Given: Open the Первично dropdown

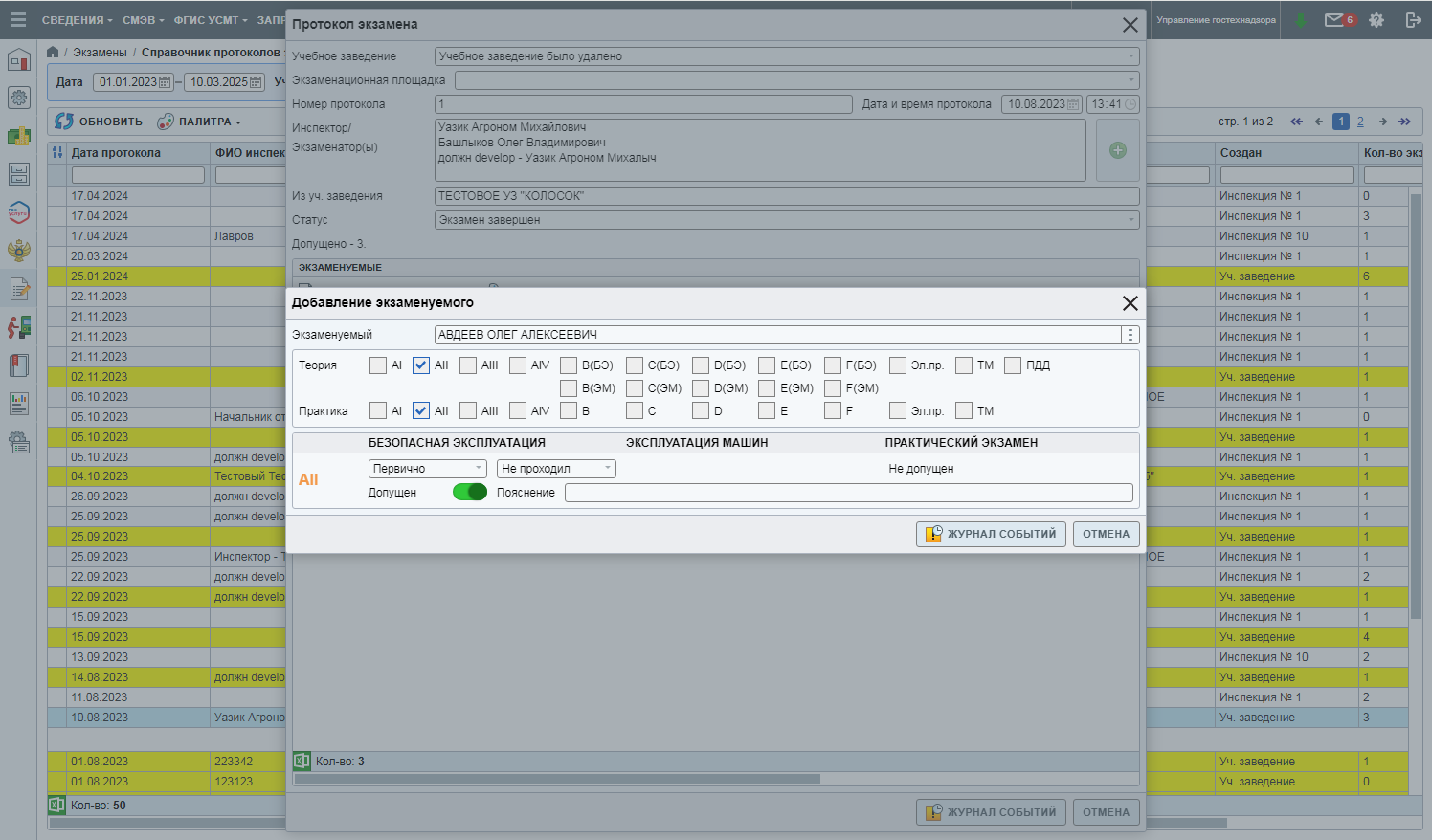Looking at the screenshot, I should [428, 469].
